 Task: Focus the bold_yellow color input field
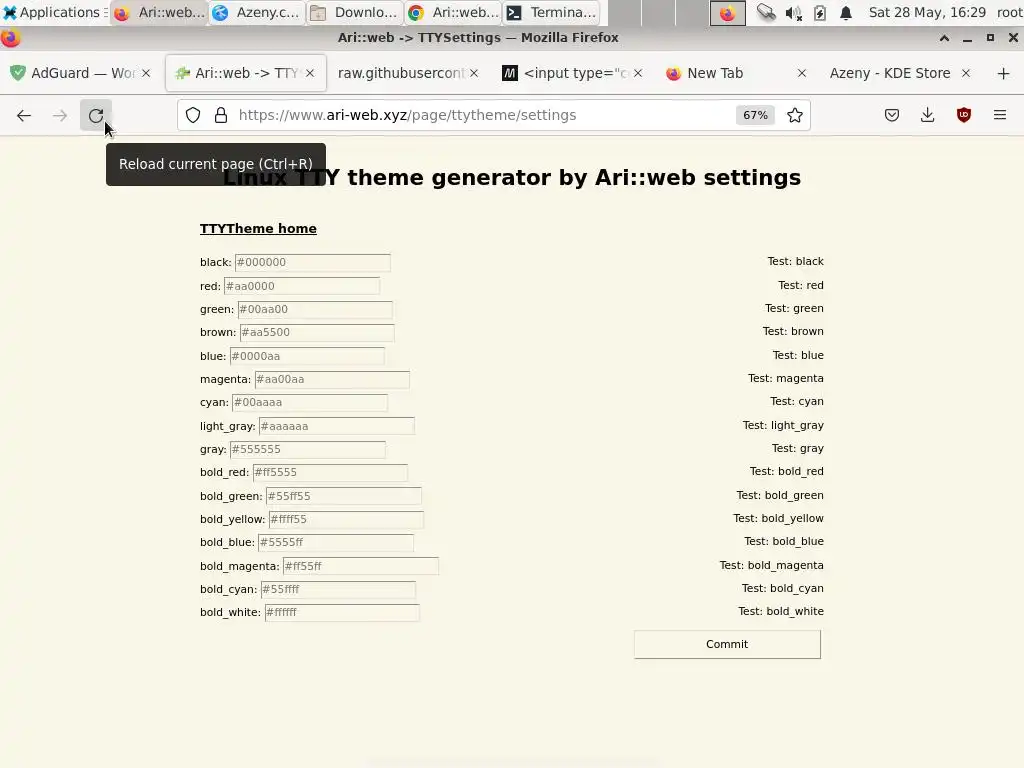coord(346,520)
